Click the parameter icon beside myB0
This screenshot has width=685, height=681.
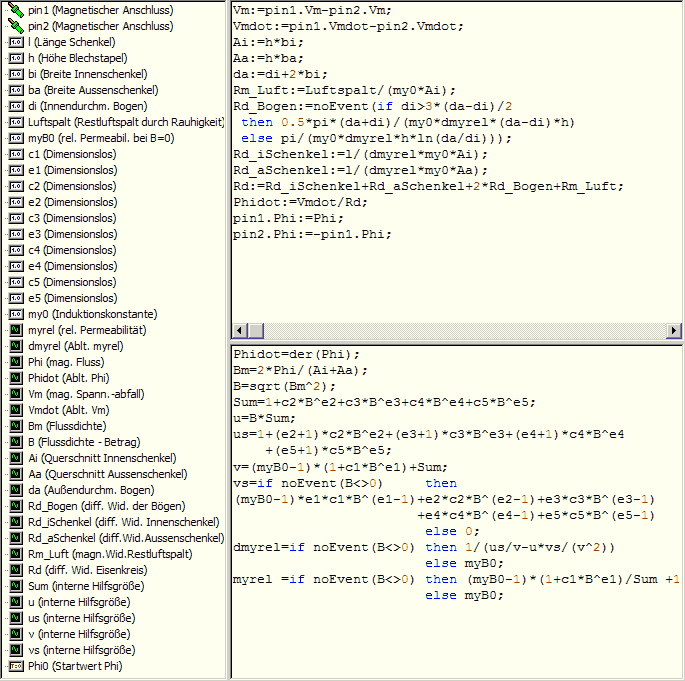pyautogui.click(x=15, y=137)
